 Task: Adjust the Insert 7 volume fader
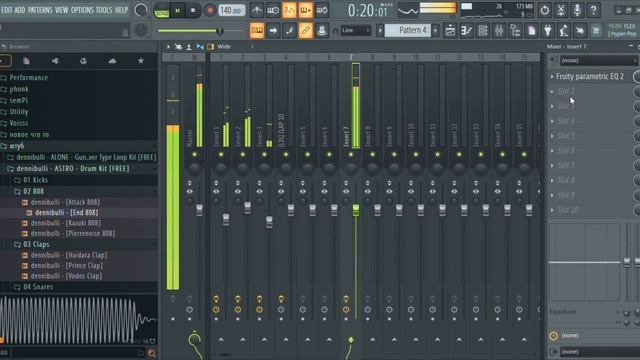(x=356, y=210)
